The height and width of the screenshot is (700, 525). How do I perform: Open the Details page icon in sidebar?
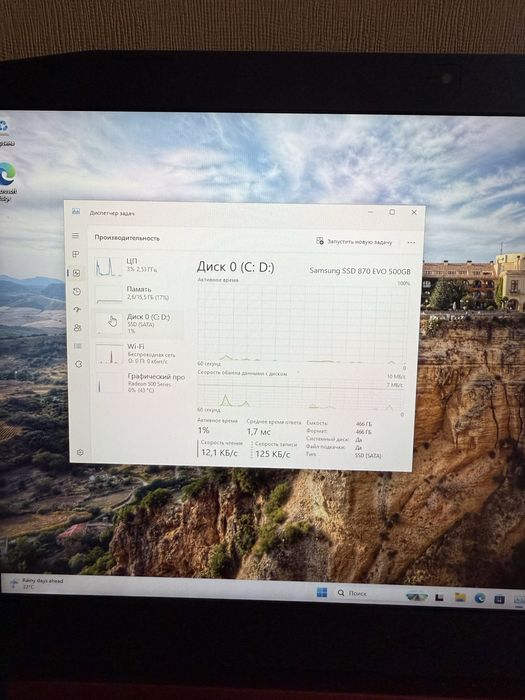click(x=78, y=346)
